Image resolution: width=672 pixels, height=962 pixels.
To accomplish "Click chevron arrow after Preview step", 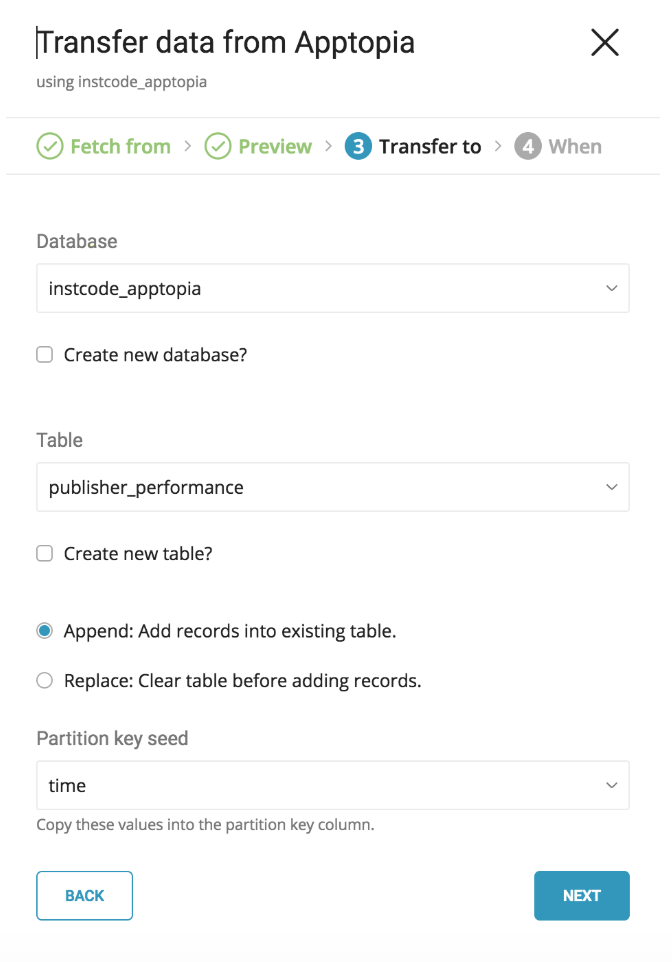I will point(328,147).
